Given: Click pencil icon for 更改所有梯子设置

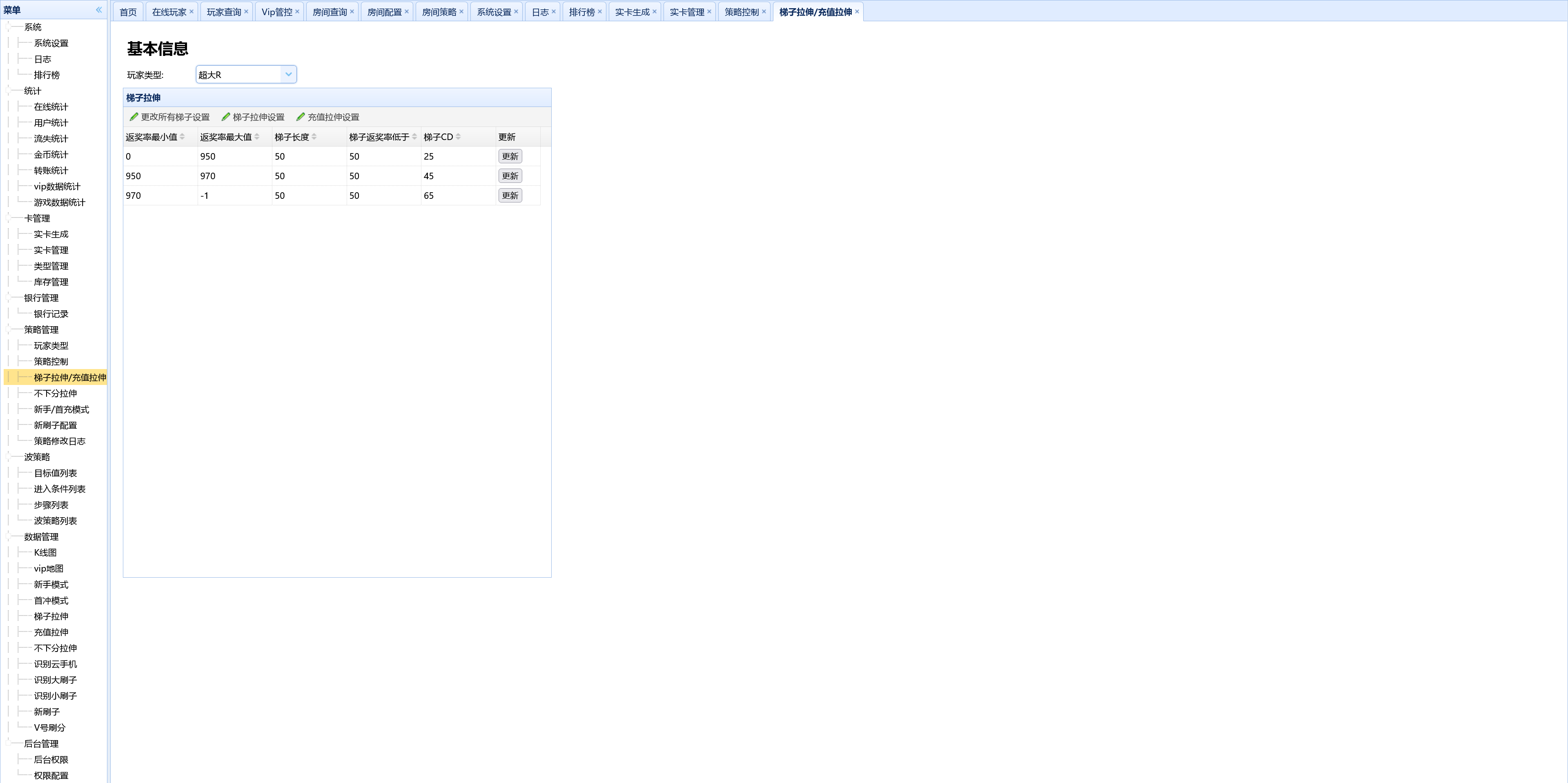Looking at the screenshot, I should [134, 117].
